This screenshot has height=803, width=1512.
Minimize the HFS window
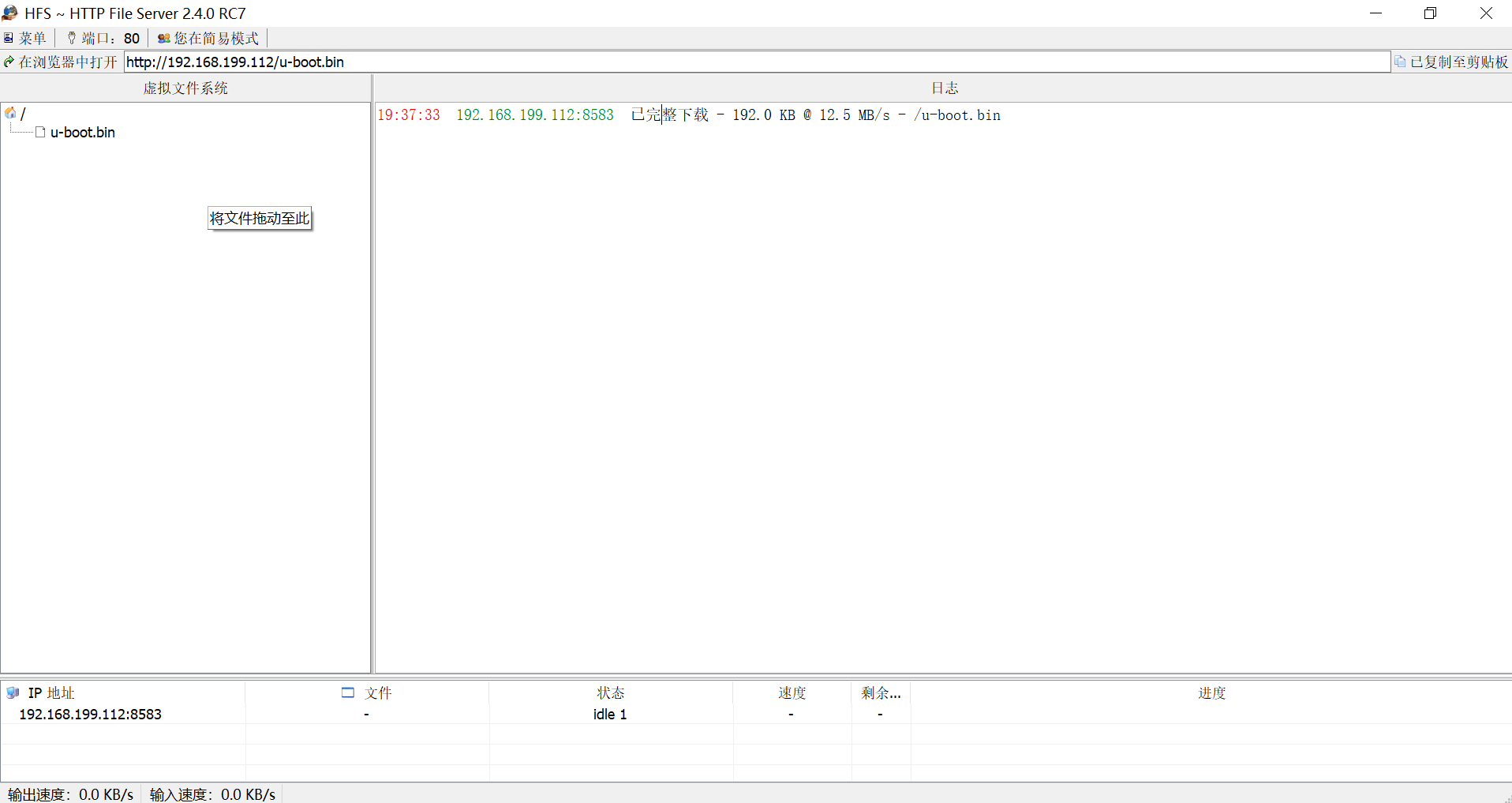point(1375,13)
